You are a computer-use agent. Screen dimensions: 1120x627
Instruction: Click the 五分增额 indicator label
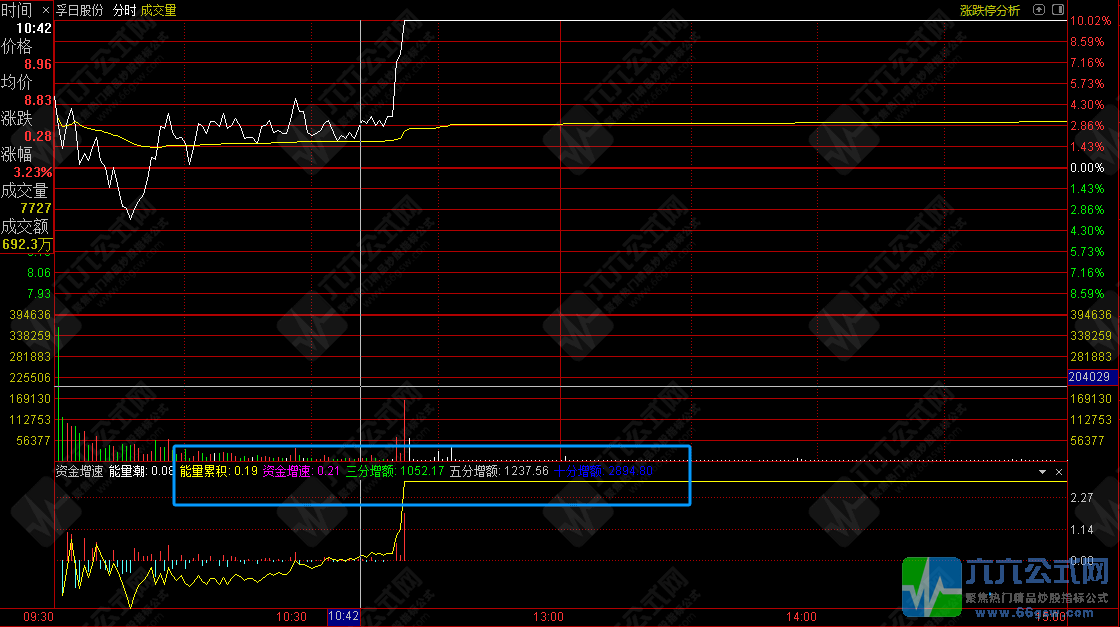point(475,470)
